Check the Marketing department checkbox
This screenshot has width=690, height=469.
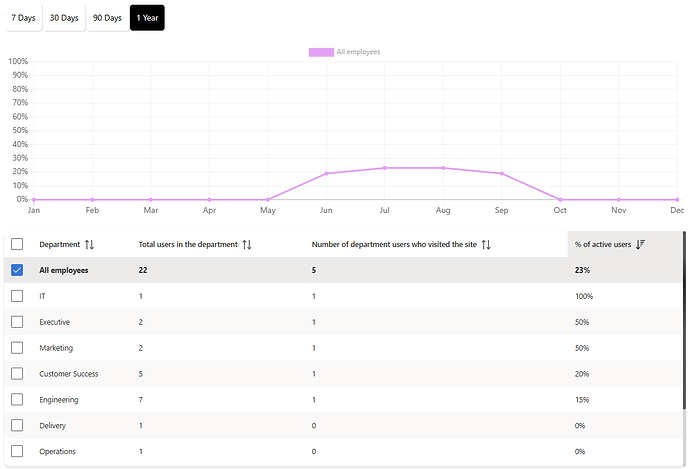pos(17,348)
